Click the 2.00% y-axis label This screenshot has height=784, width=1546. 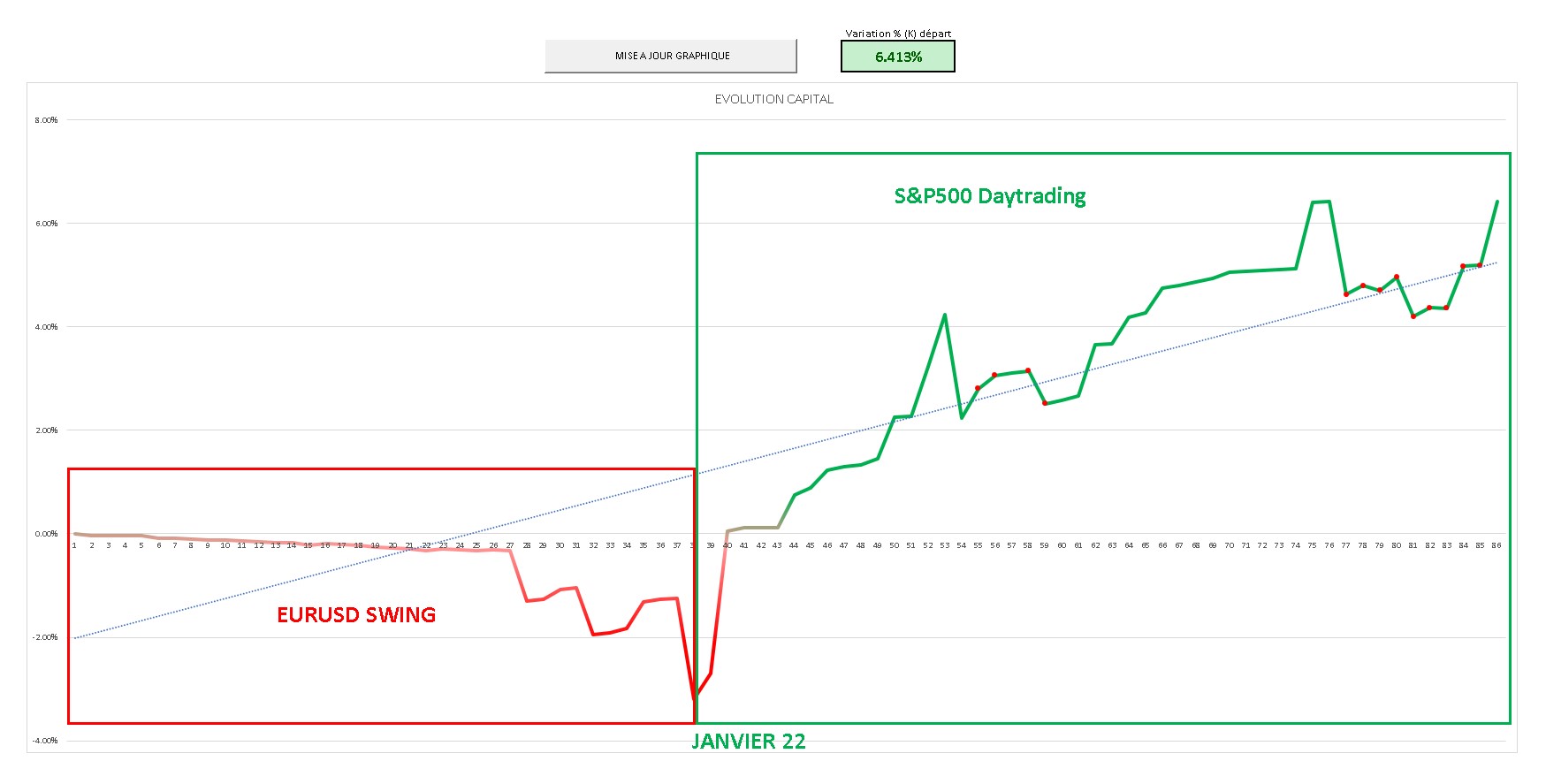click(46, 430)
